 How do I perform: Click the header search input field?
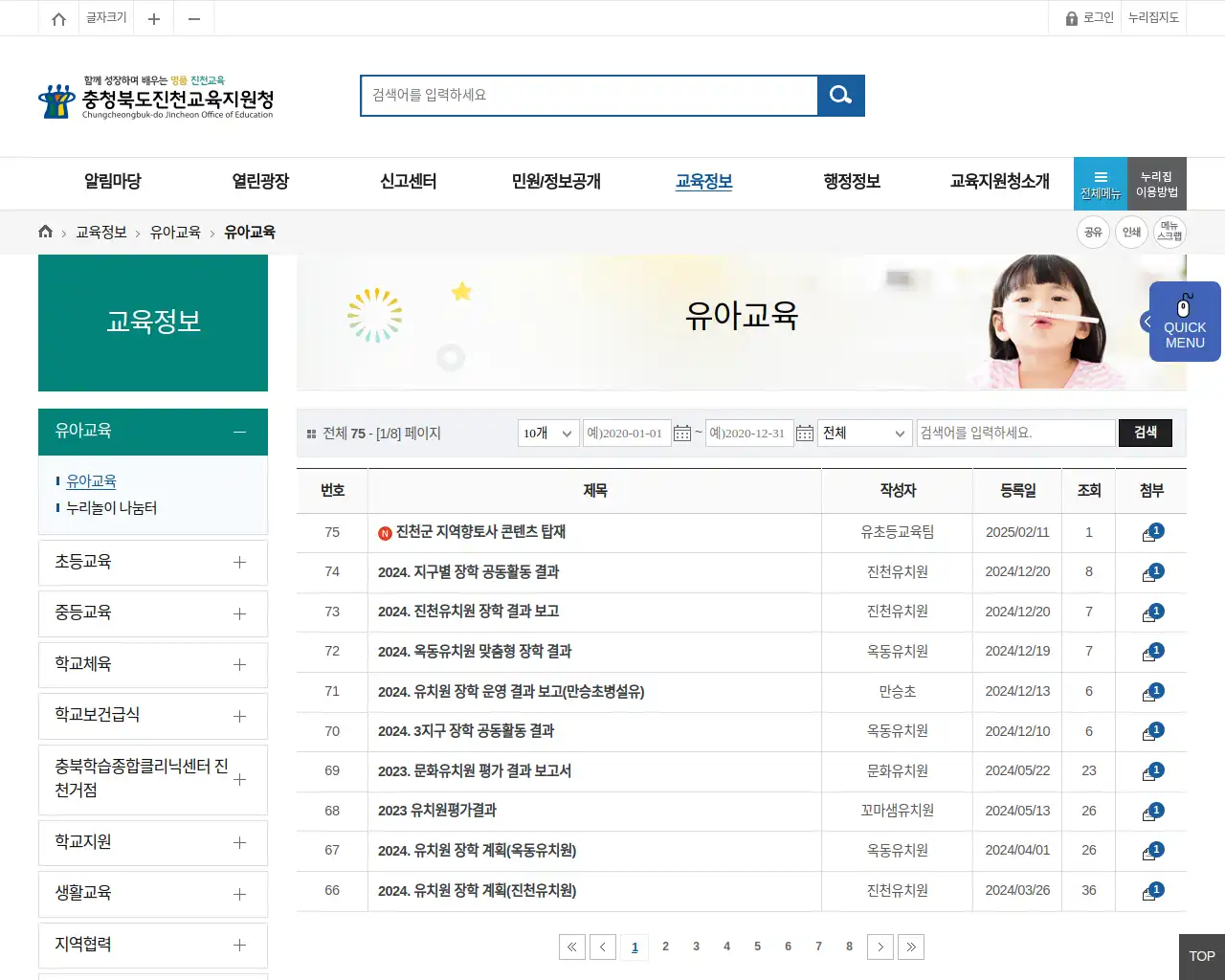(590, 95)
